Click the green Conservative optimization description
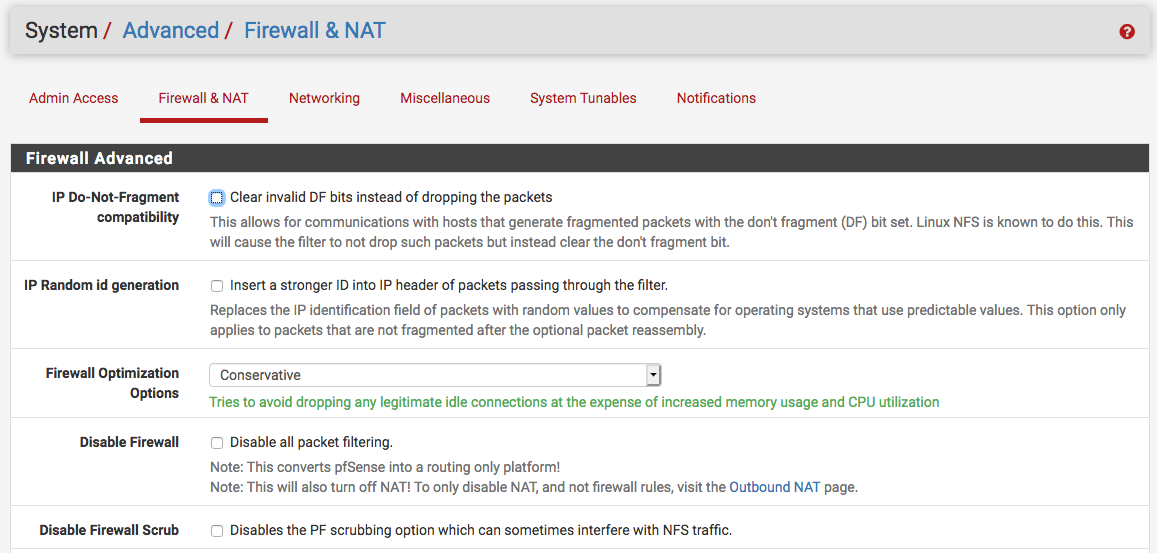 pyautogui.click(x=574, y=402)
